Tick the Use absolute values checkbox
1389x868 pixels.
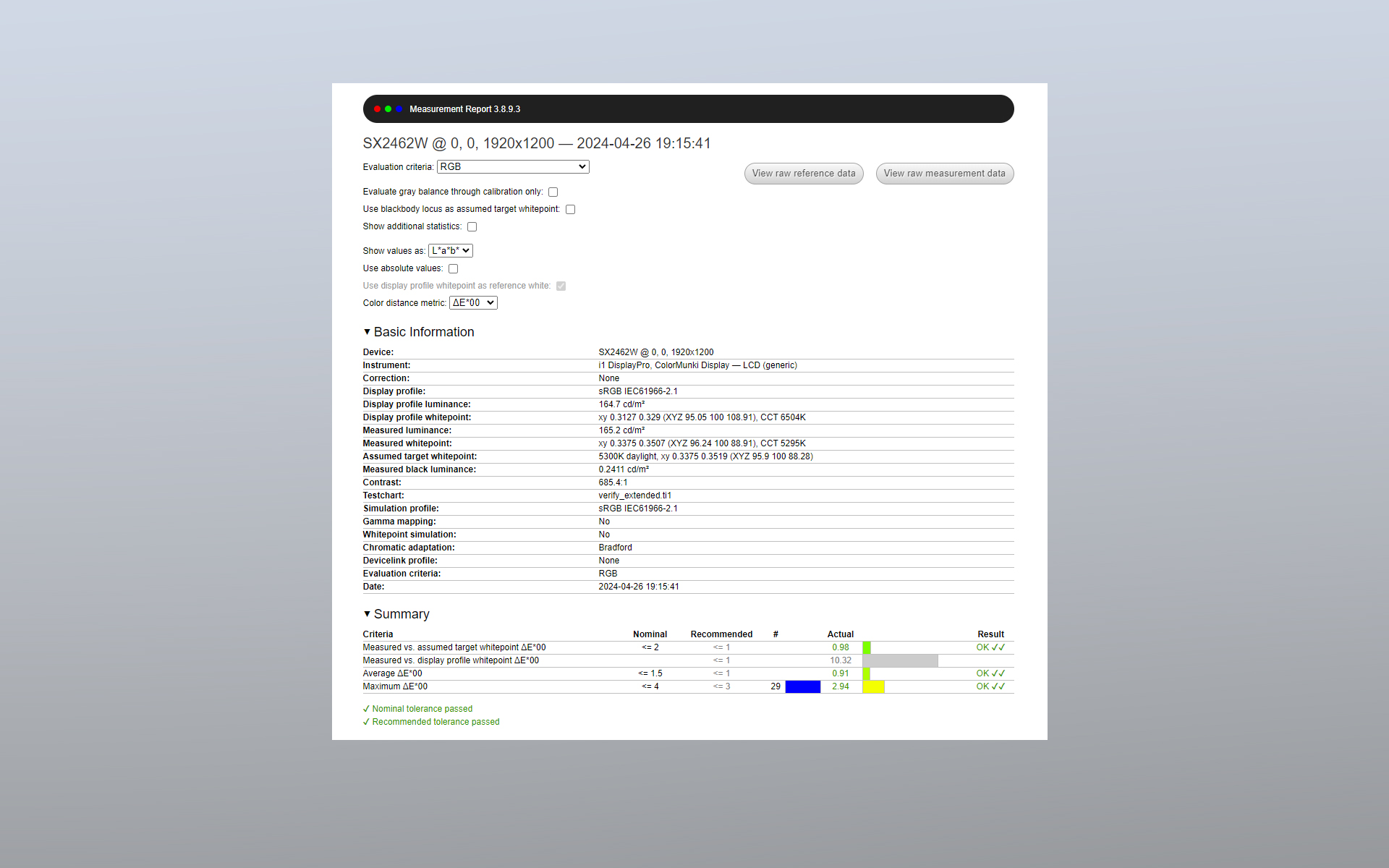(x=453, y=269)
